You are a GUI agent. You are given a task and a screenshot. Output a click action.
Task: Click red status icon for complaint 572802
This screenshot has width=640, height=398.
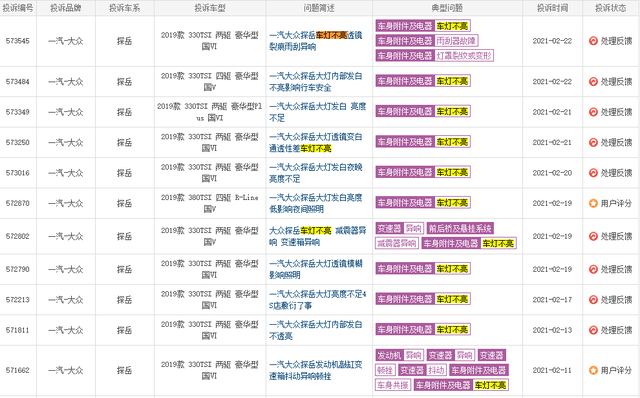coord(593,236)
